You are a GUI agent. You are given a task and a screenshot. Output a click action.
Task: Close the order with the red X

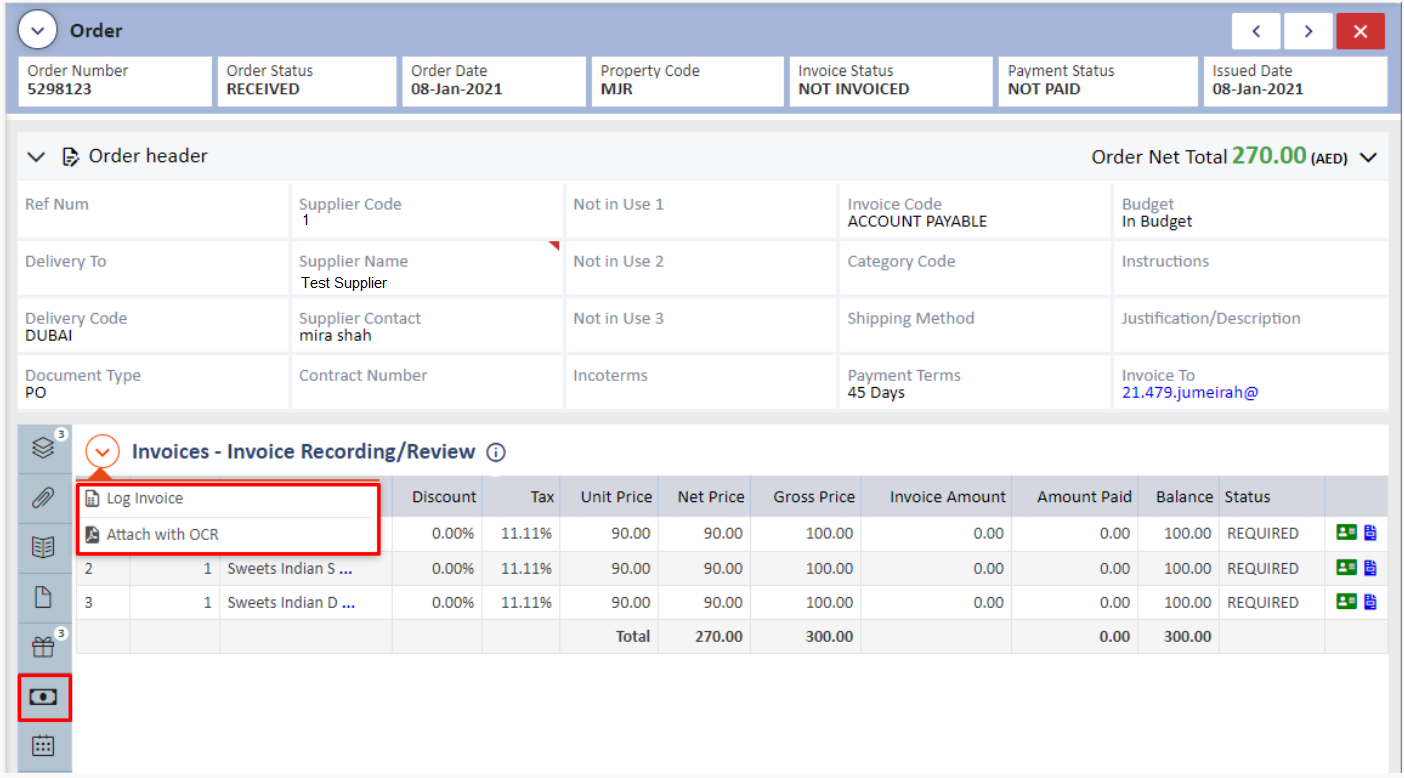tap(1360, 31)
